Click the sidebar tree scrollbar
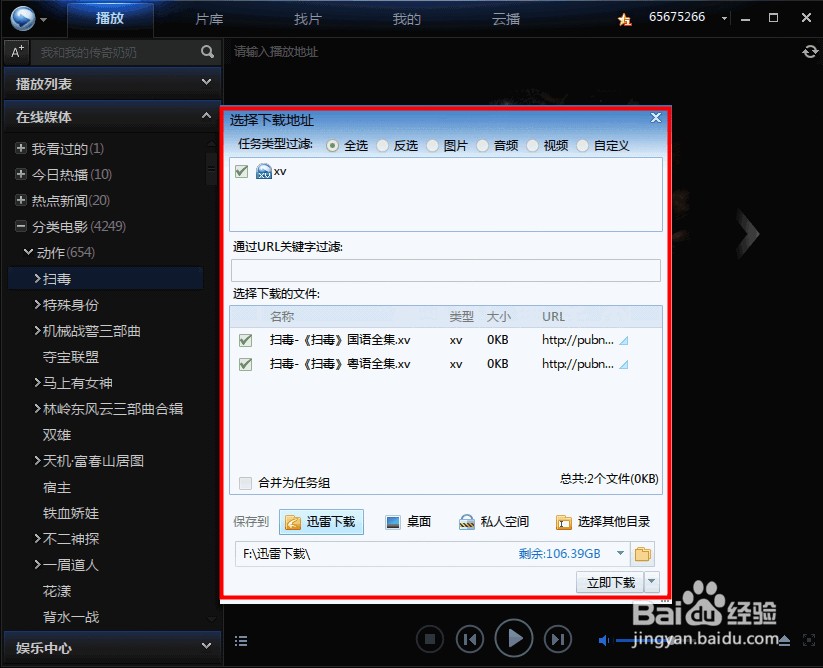This screenshot has height=668, width=823. [x=212, y=169]
